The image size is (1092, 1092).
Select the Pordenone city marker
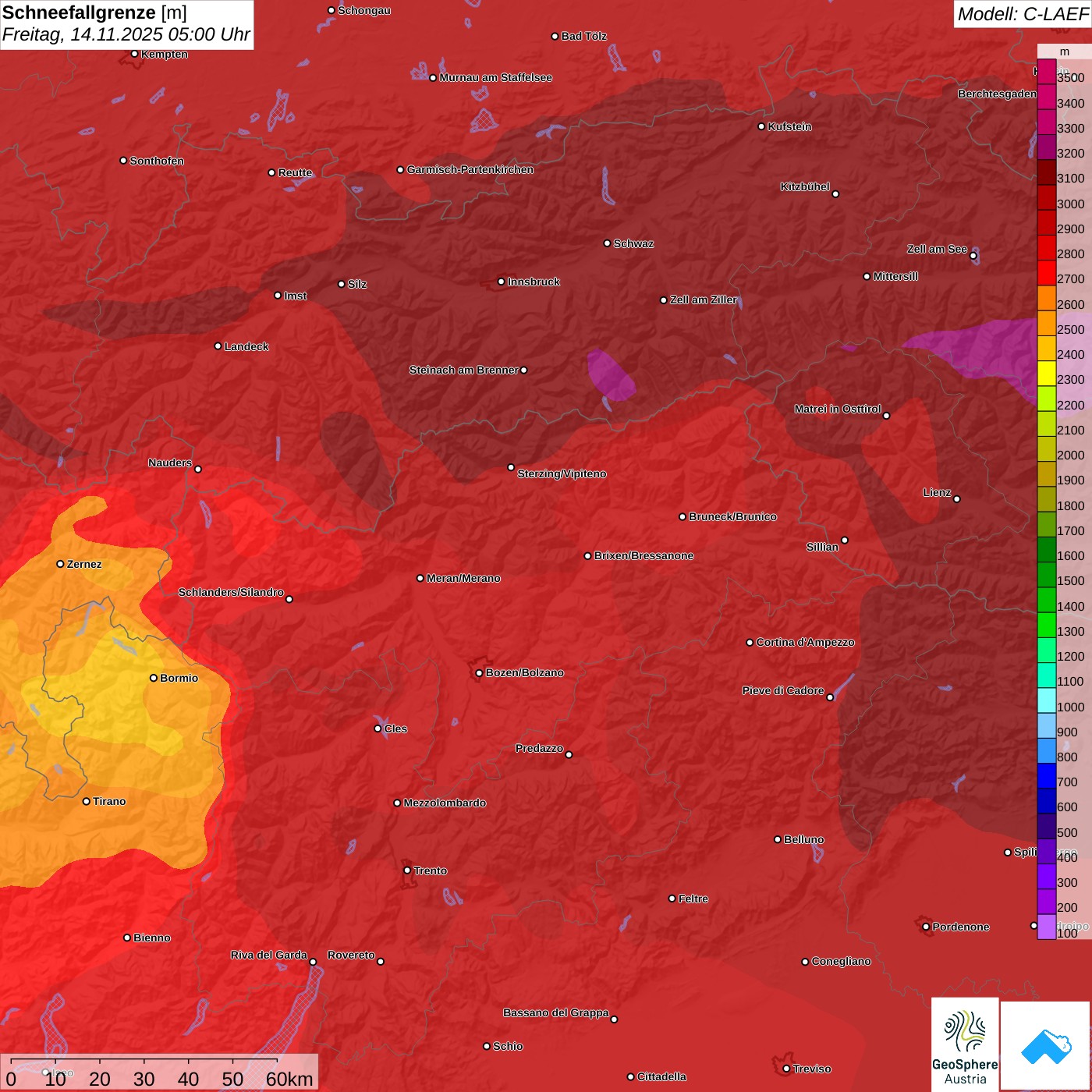926,927
